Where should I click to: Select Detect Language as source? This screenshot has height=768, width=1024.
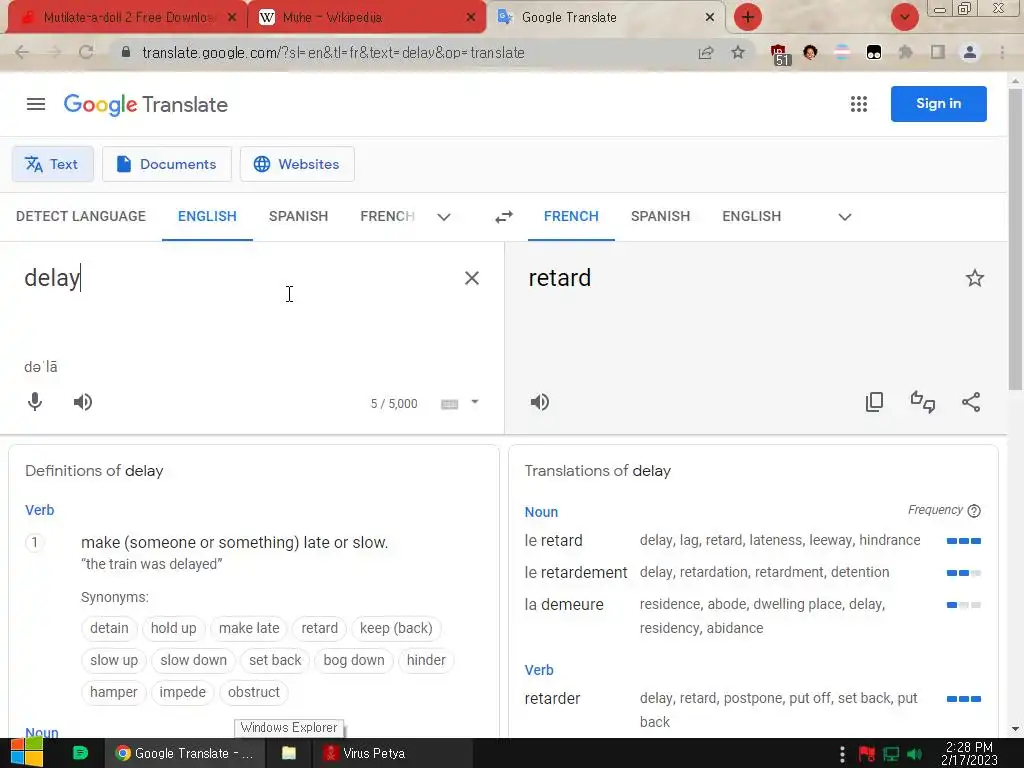point(81,216)
